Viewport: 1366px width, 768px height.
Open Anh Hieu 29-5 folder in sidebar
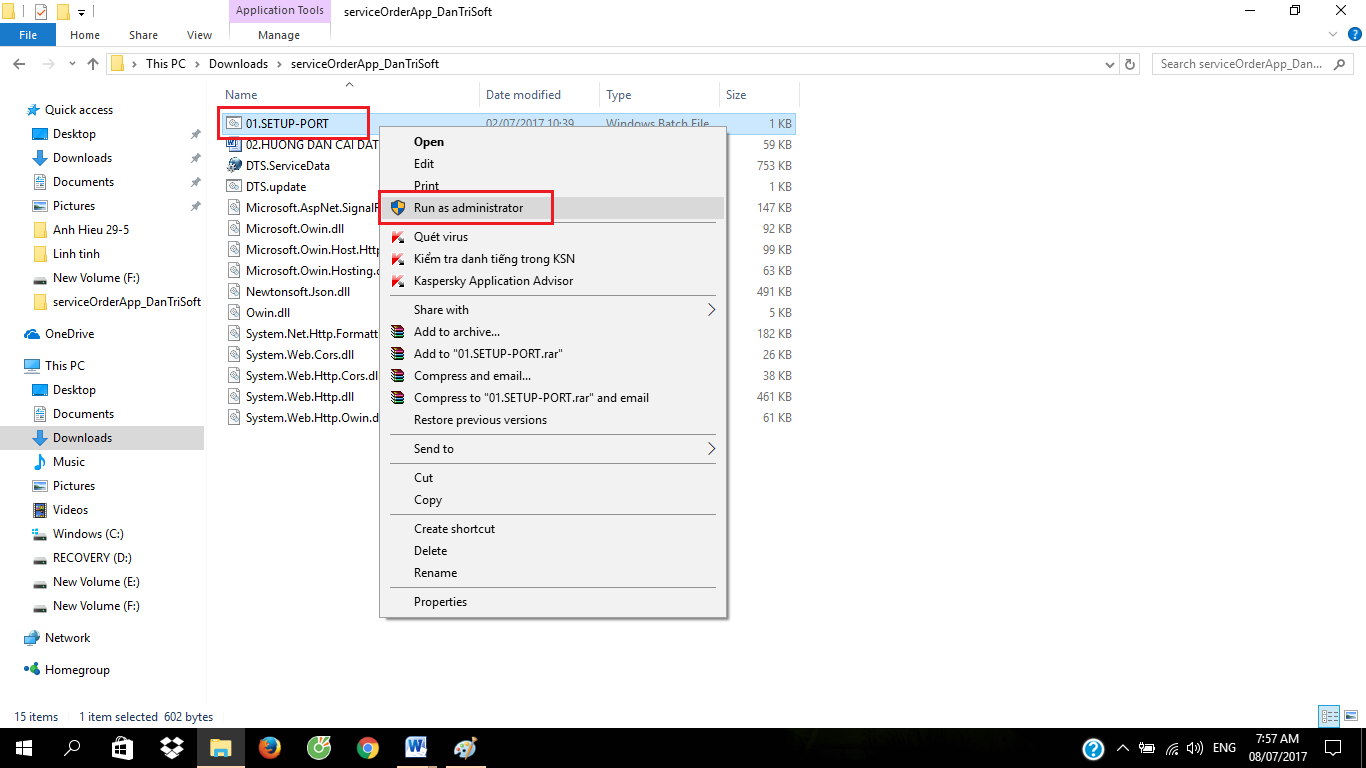tap(91, 230)
